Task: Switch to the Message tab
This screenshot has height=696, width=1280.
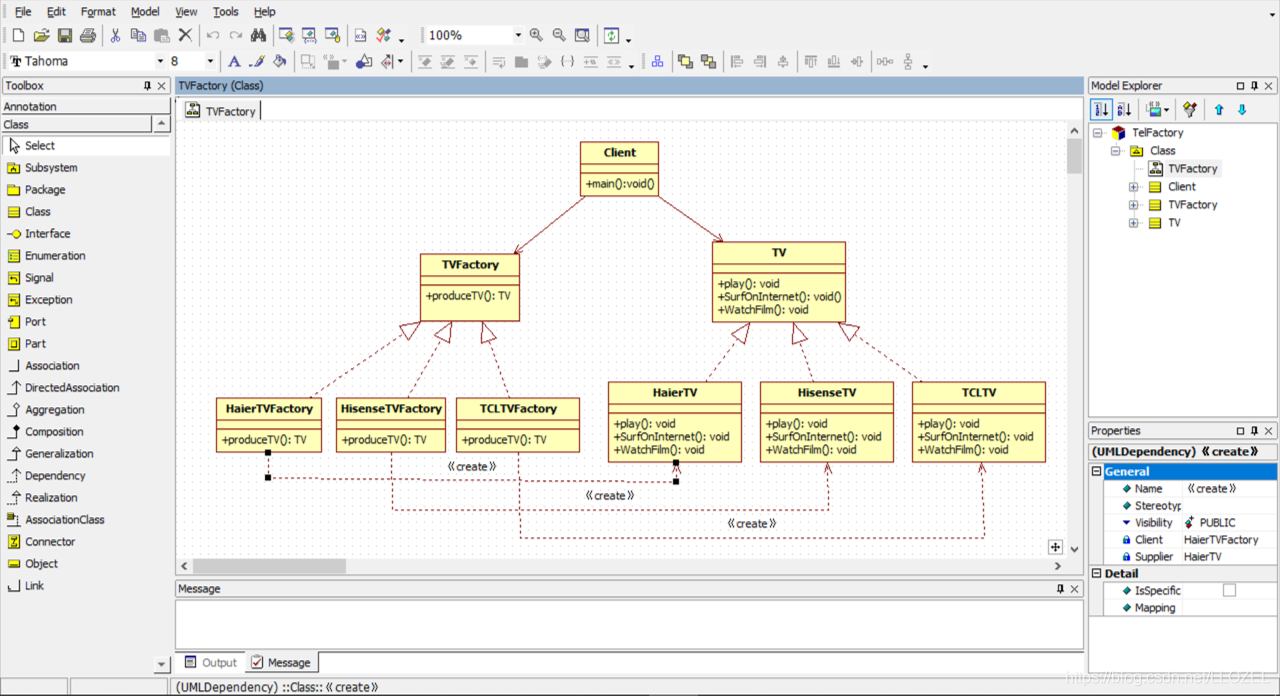Action: [280, 662]
